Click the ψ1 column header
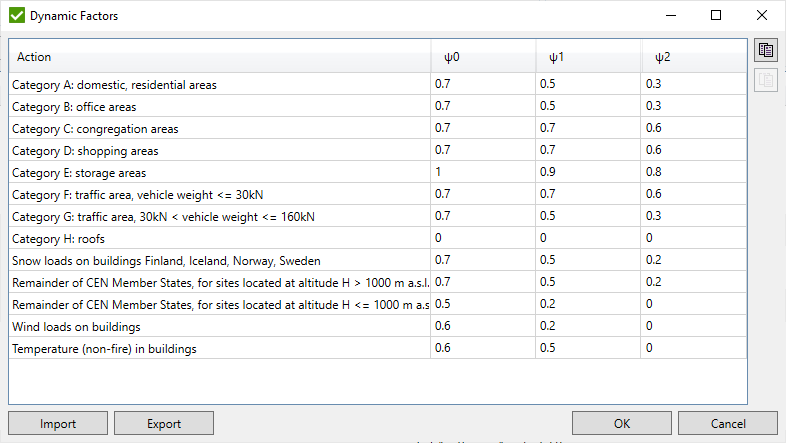Image resolution: width=786 pixels, height=443 pixels. (588, 57)
